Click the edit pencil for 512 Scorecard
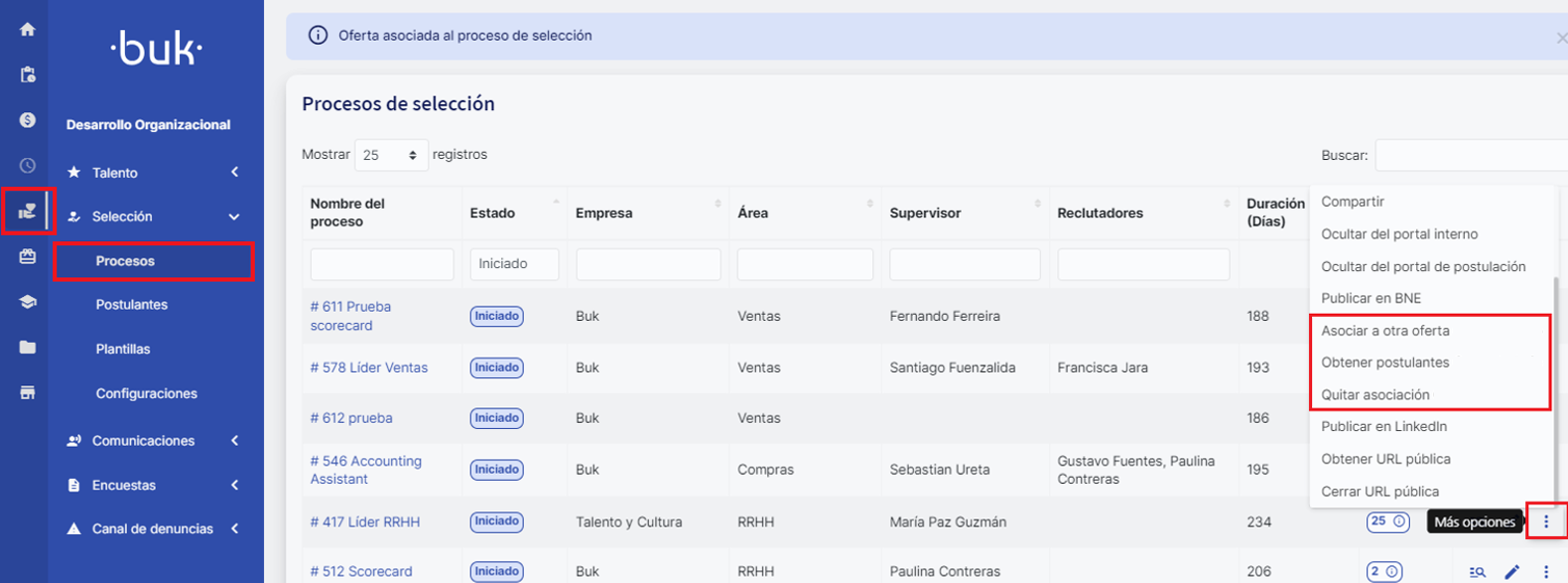 1511,572
